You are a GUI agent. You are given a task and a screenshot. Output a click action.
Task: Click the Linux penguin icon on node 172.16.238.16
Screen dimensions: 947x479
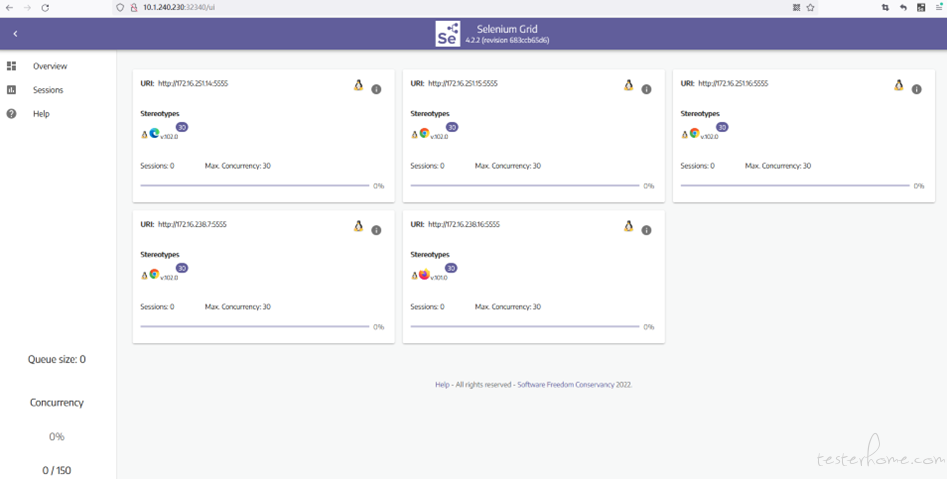pos(628,226)
